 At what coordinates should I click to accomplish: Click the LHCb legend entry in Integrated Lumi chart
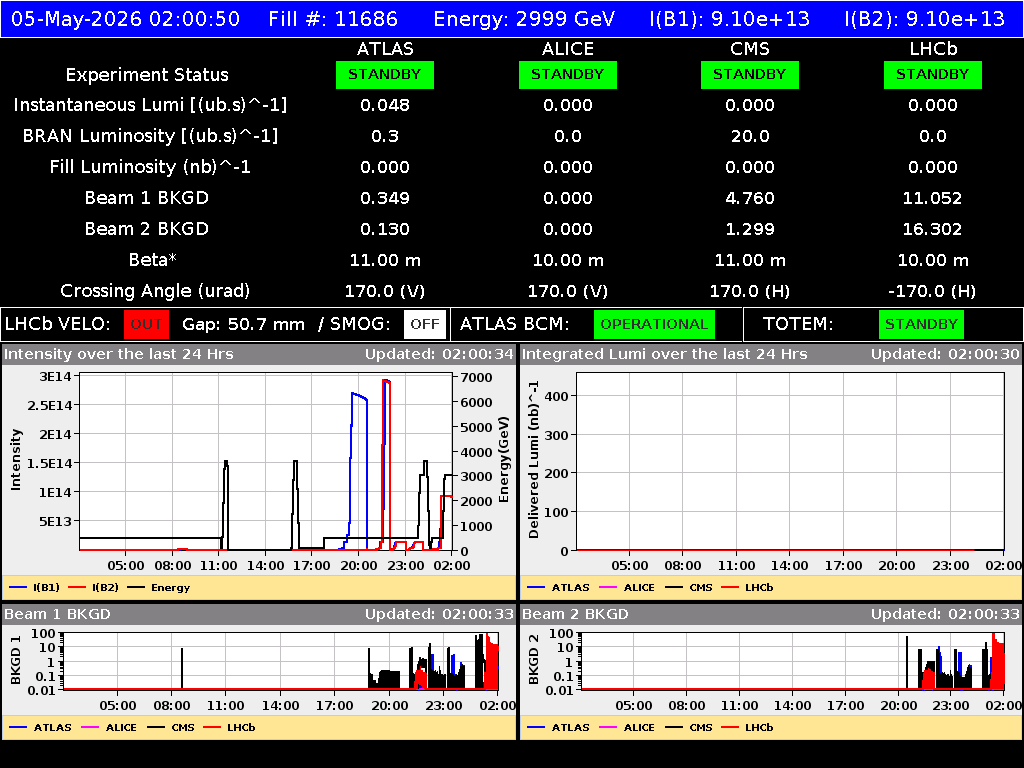coord(748,588)
